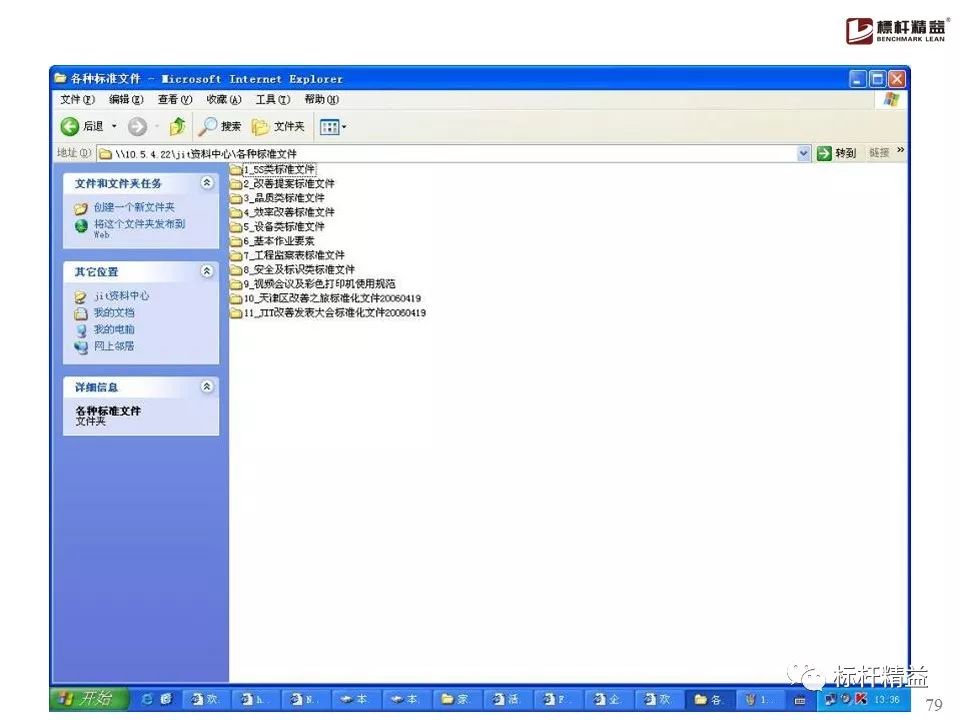The image size is (960, 720).
Task: Open jit资料中心 in Other Places
Action: (121, 296)
